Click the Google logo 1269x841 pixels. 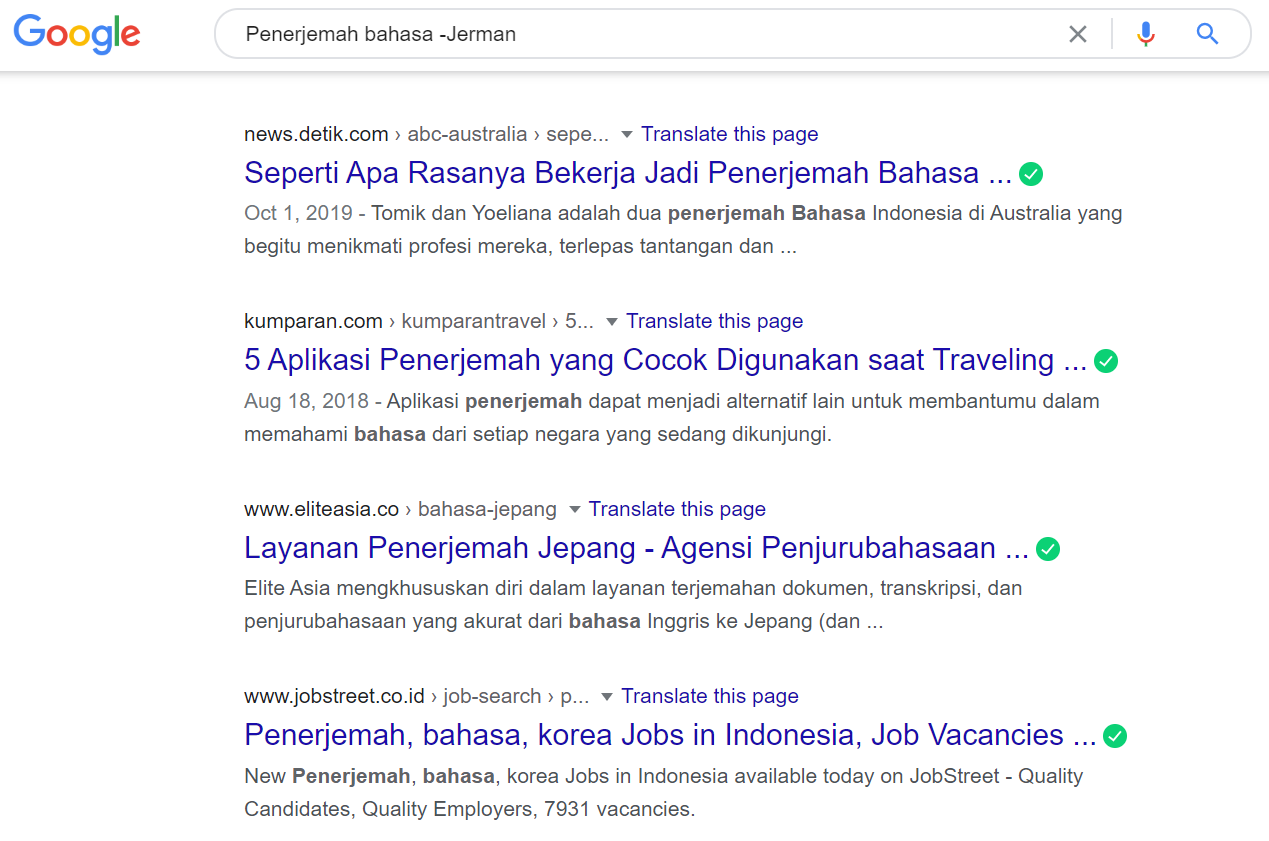tap(77, 34)
